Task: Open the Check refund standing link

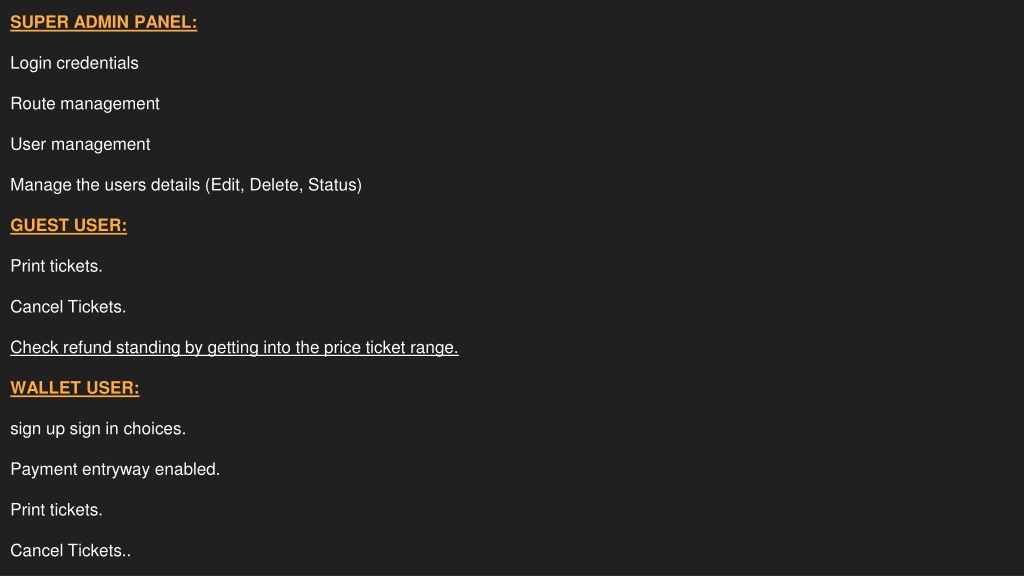Action: point(234,347)
